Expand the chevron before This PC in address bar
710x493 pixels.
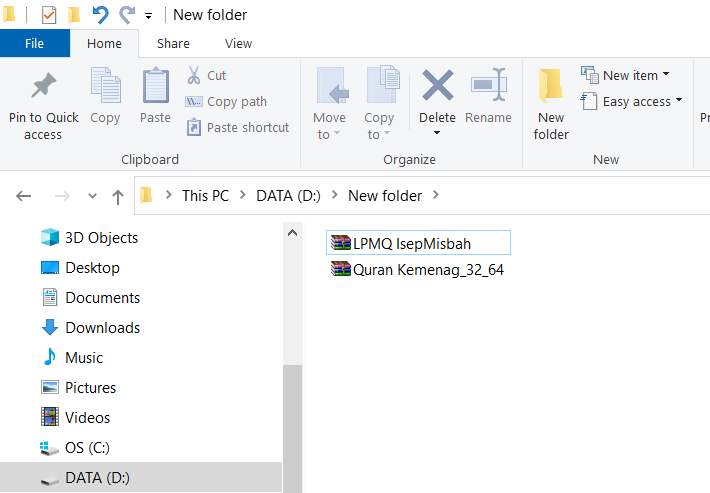coord(168,195)
